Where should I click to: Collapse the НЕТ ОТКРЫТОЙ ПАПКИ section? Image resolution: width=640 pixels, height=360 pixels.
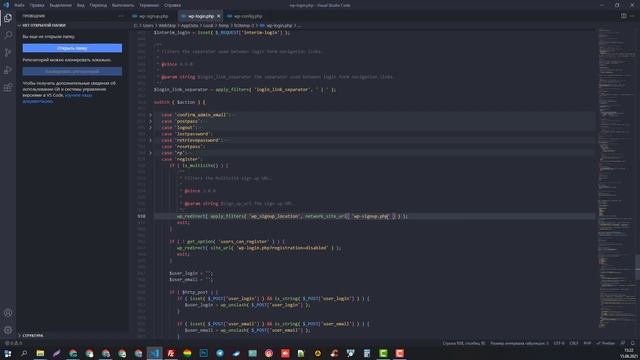(x=44, y=25)
